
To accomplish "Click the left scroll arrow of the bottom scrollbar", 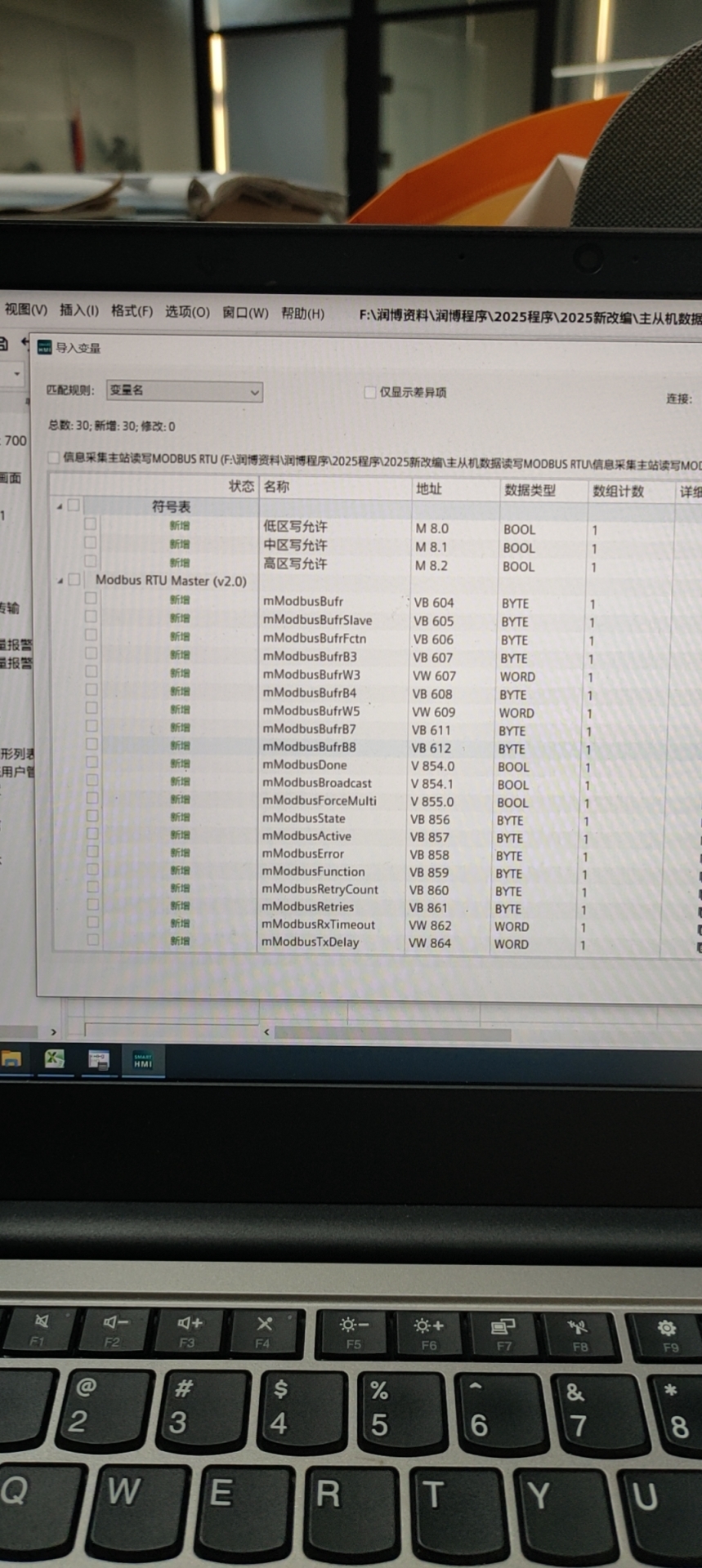I will [x=266, y=1032].
